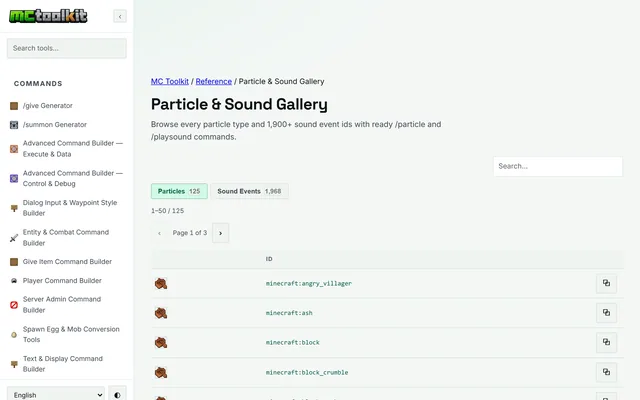
Task: Click the MC Toolkit logo
Action: (48, 16)
